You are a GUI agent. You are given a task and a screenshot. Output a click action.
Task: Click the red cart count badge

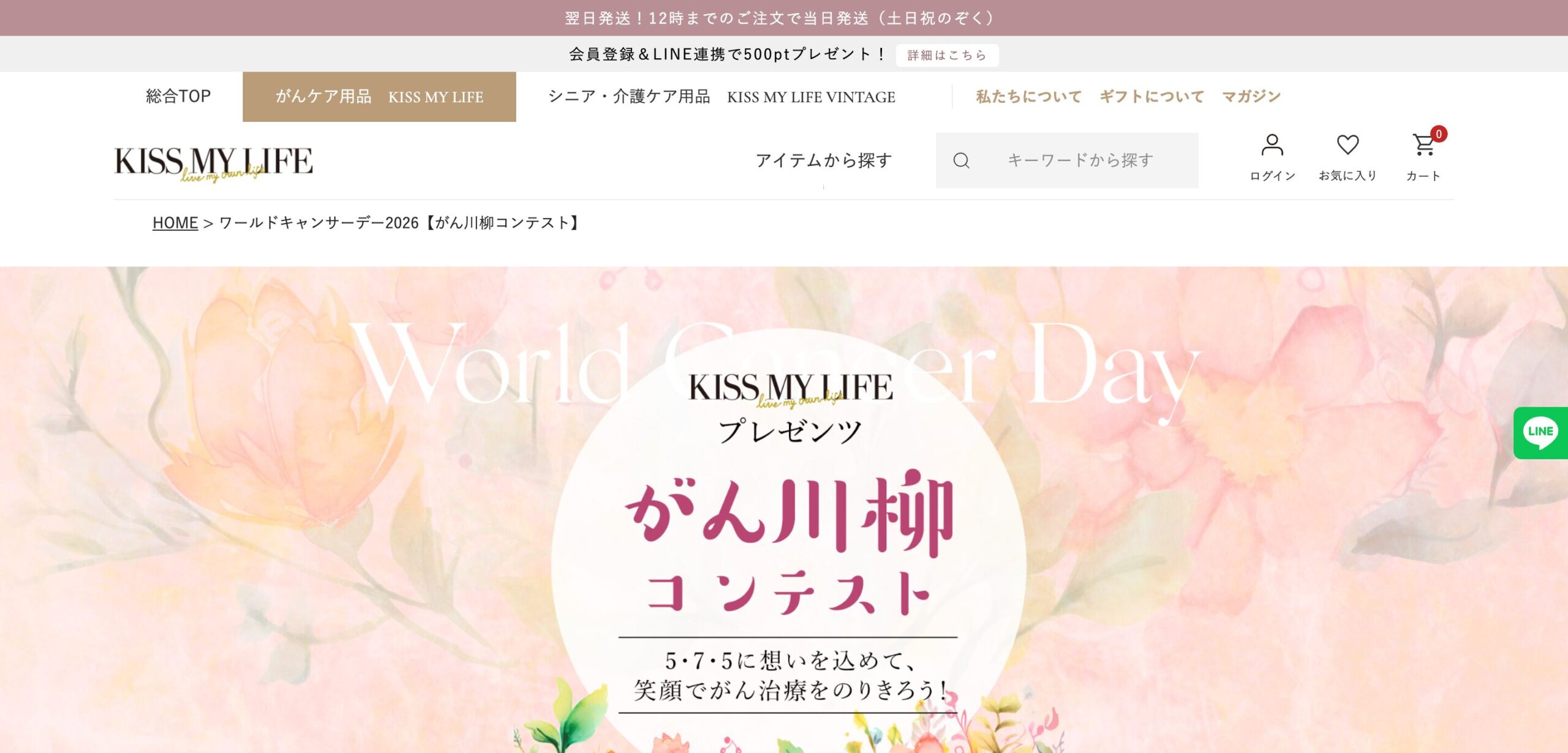coord(1439,134)
